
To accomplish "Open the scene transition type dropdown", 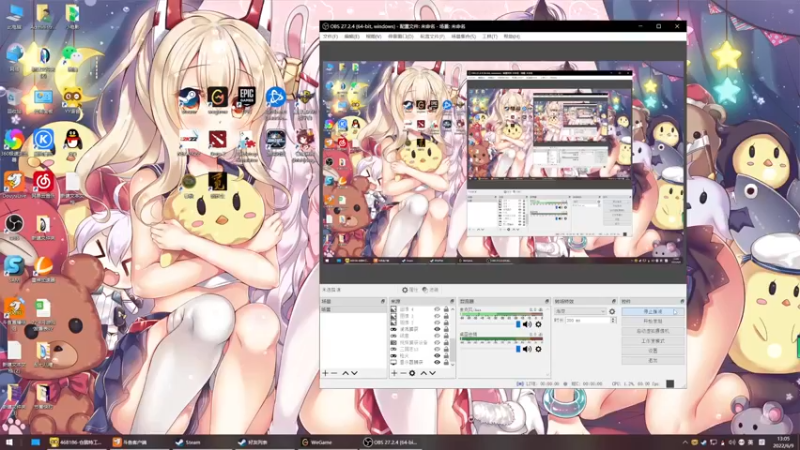I will pyautogui.click(x=581, y=311).
